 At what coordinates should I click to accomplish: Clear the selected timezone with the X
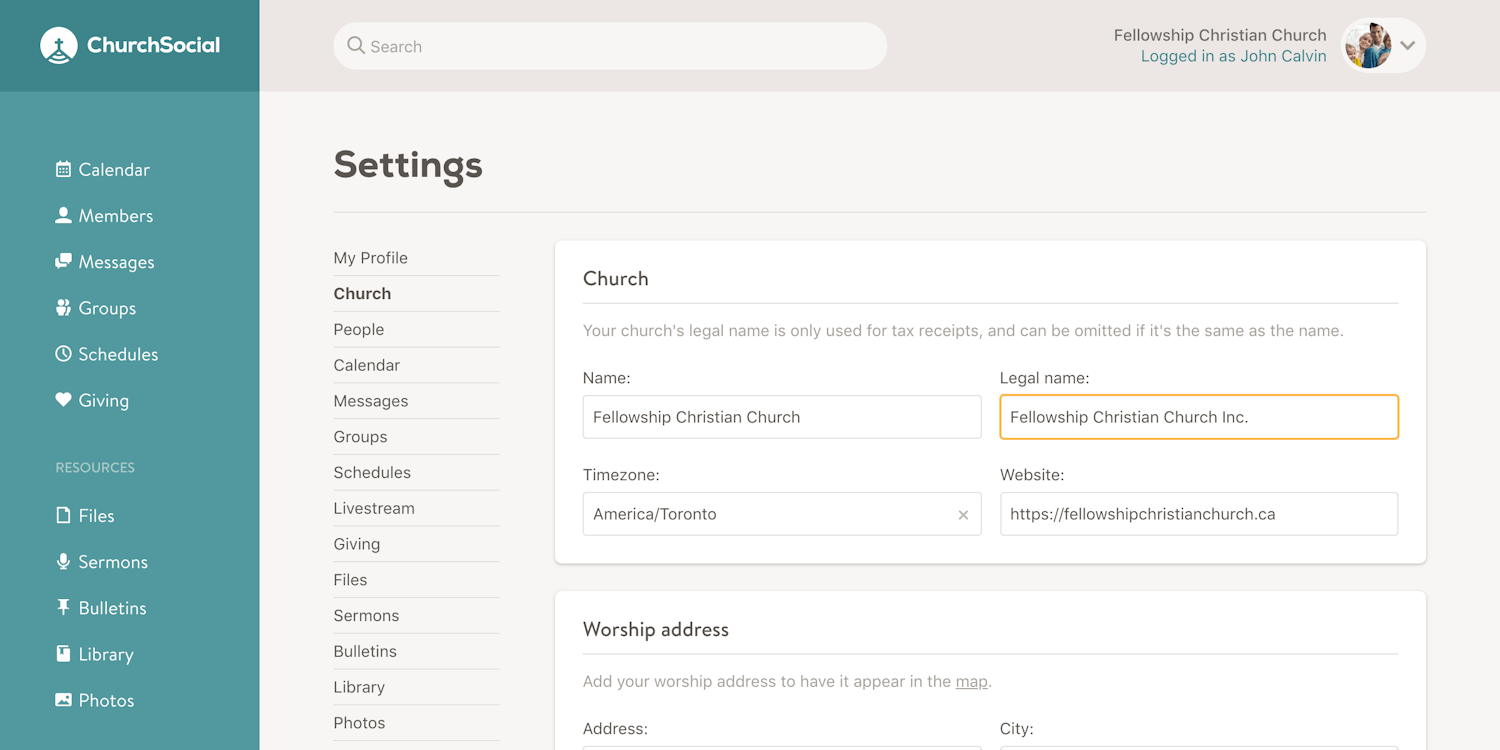tap(963, 515)
